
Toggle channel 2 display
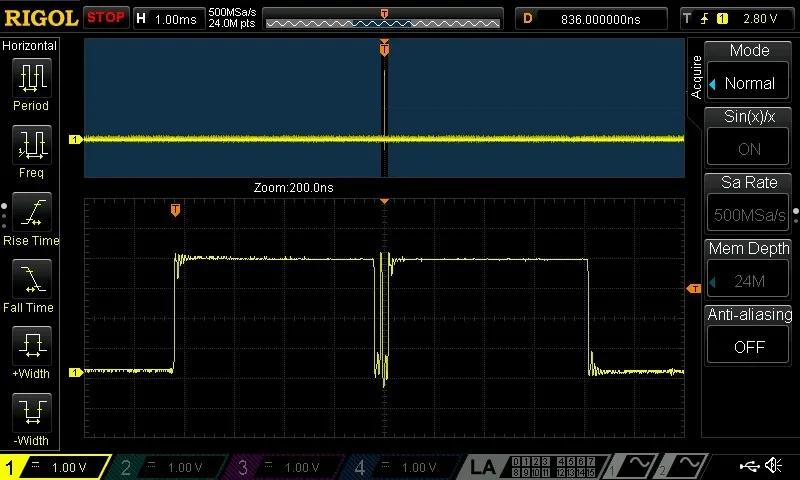click(170, 467)
